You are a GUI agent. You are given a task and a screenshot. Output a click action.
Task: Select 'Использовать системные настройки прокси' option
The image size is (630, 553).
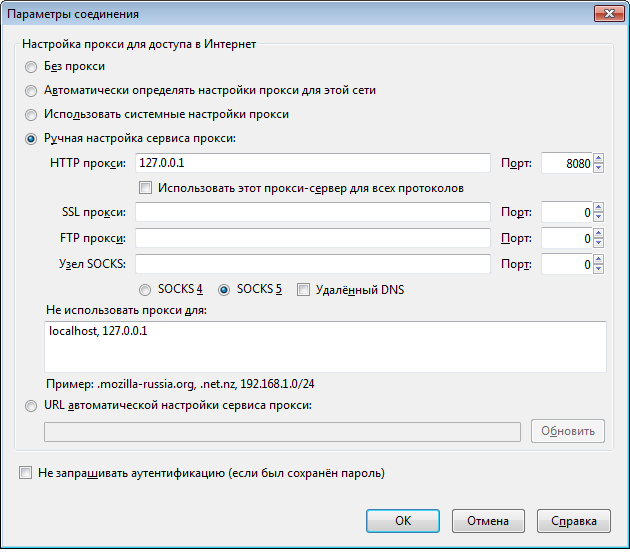click(31, 115)
